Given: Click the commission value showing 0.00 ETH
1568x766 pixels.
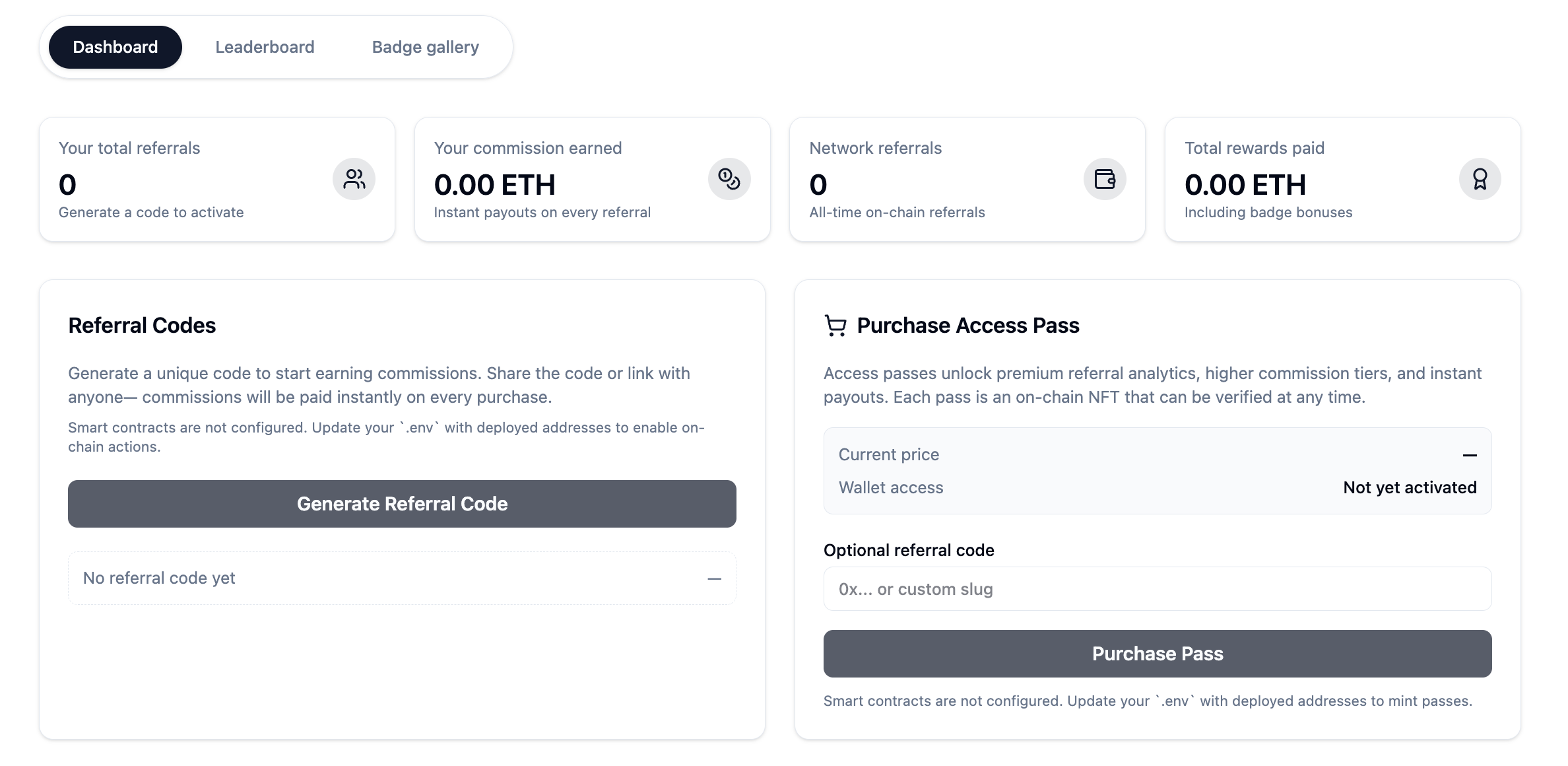Looking at the screenshot, I should [x=495, y=185].
